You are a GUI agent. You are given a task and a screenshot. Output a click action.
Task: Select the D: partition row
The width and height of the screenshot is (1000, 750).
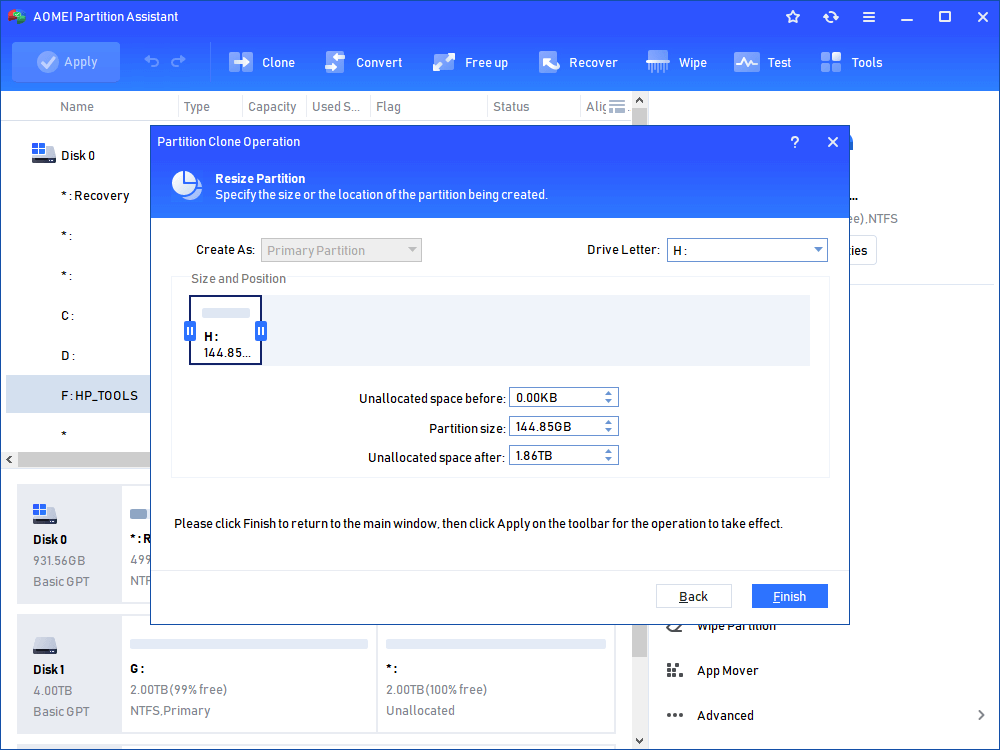click(78, 355)
